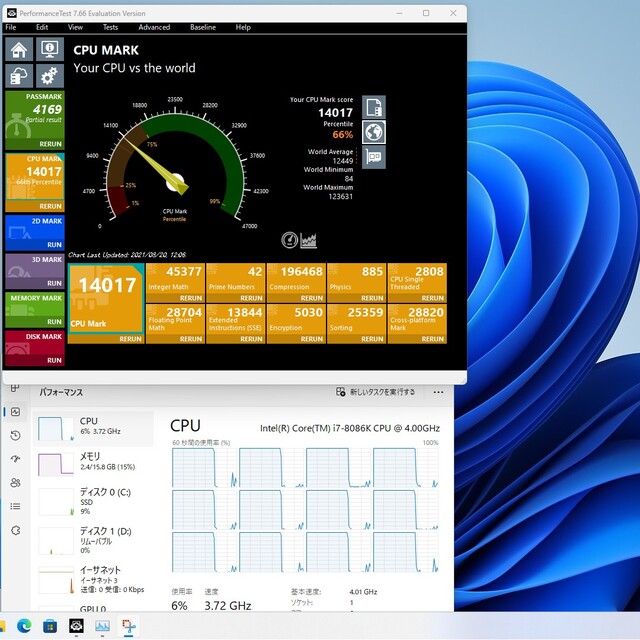Open Task Manager users sidebar icon
640x640 pixels.
click(x=15, y=483)
